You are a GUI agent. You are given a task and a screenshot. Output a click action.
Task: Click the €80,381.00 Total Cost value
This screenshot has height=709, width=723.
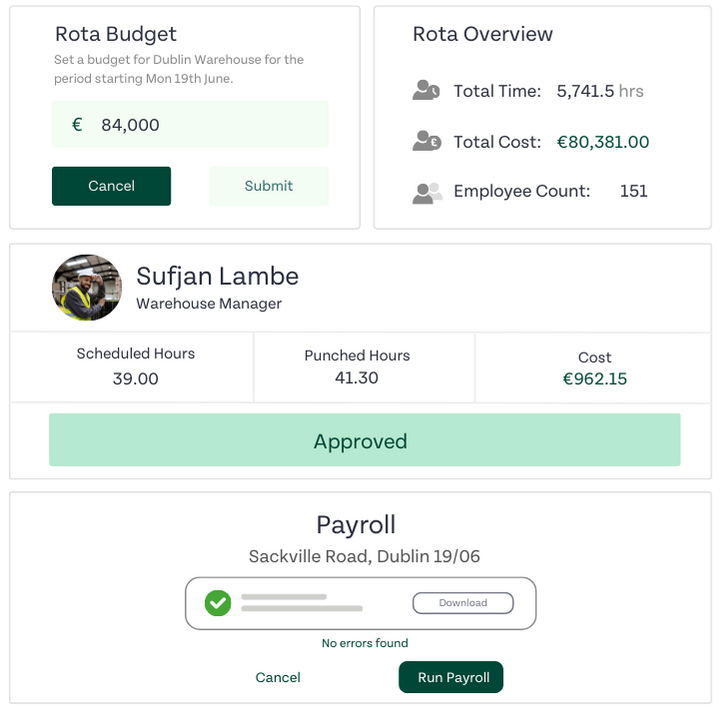pos(602,142)
